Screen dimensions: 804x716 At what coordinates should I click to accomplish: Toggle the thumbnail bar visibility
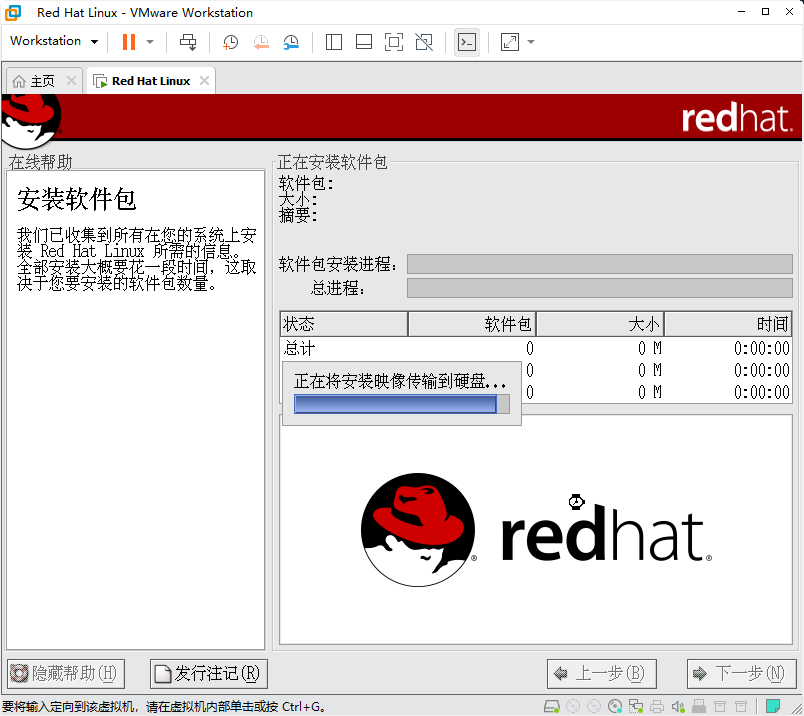click(x=363, y=41)
